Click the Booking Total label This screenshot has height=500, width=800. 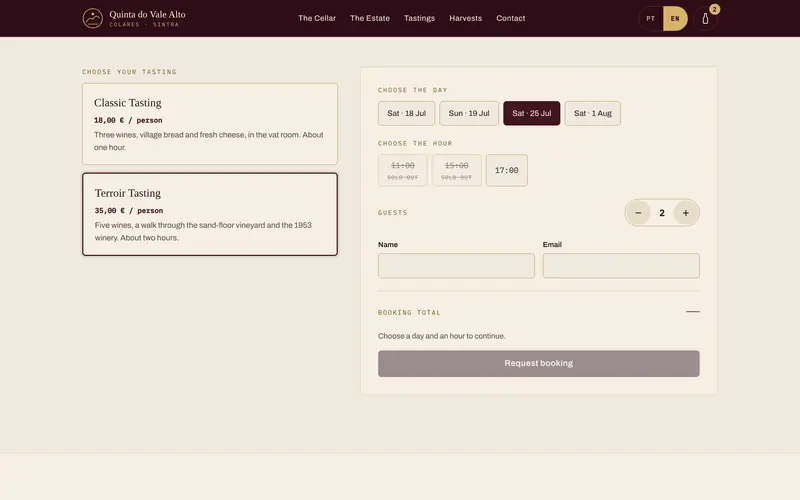pos(409,313)
